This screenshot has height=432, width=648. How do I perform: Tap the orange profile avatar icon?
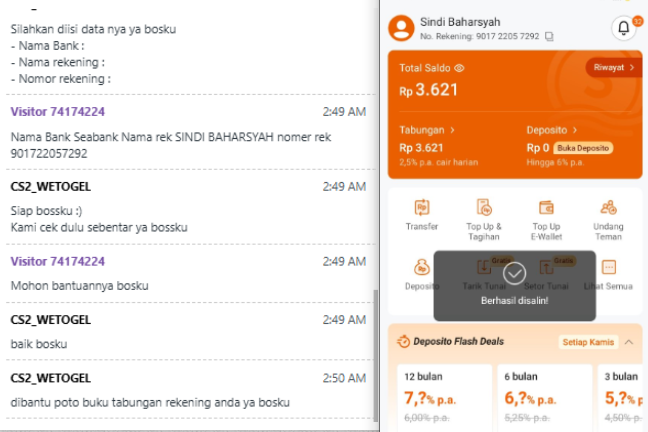click(401, 28)
